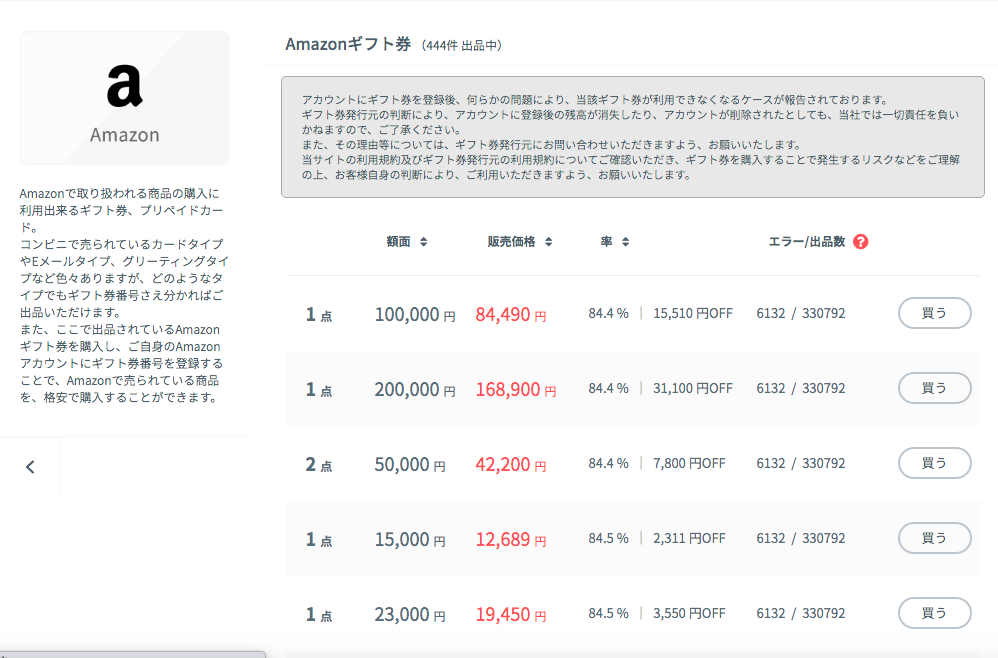The width and height of the screenshot is (998, 658).
Task: Buy the 50,000 yen gift card
Action: click(x=934, y=463)
